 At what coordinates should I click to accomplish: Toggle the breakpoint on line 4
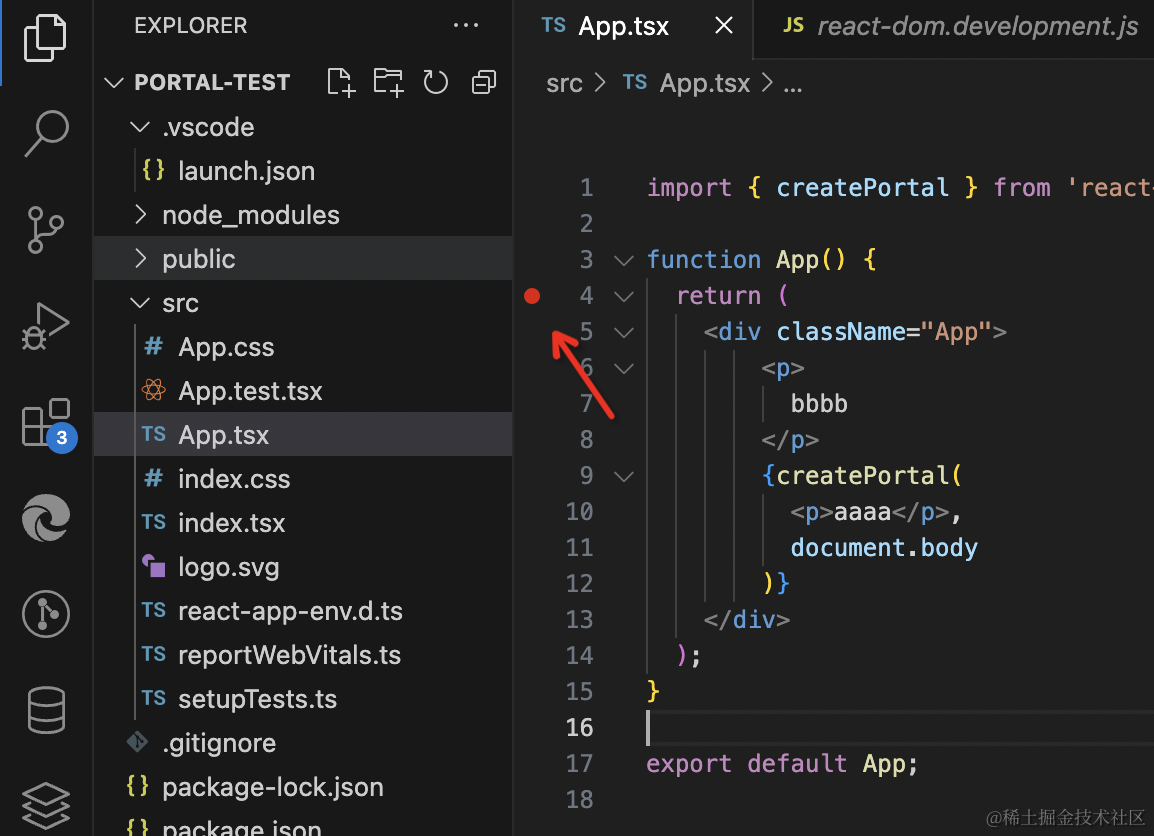pos(532,295)
